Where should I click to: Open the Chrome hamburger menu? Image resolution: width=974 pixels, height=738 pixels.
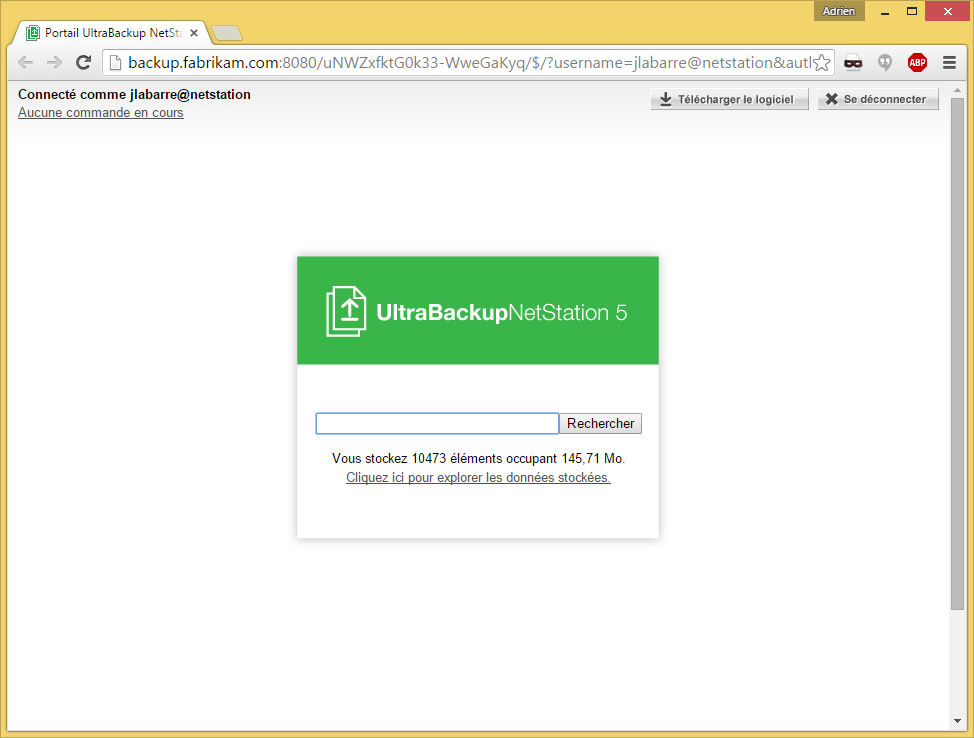(x=949, y=63)
